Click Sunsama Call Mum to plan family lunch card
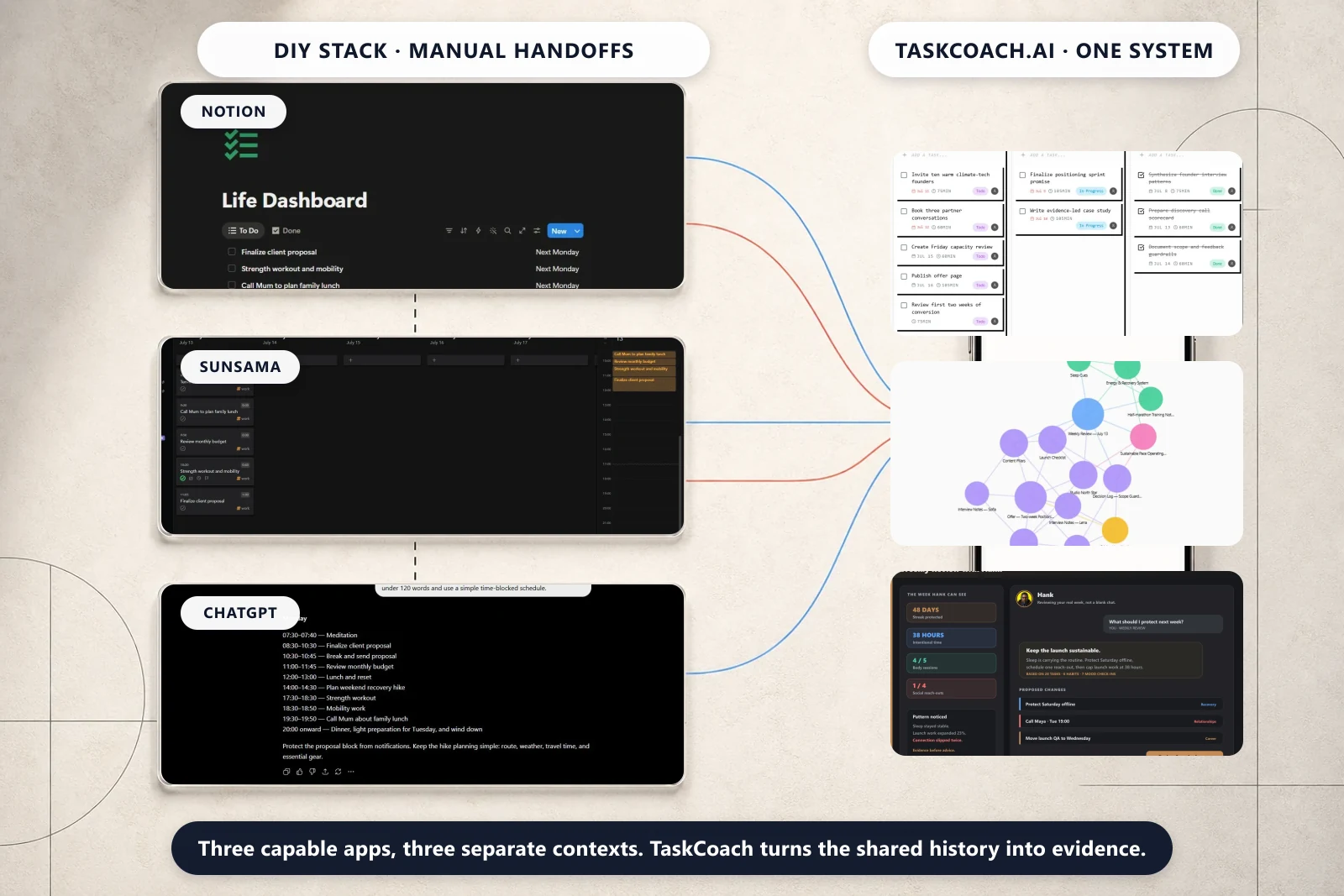This screenshot has height=896, width=1344. [215, 411]
